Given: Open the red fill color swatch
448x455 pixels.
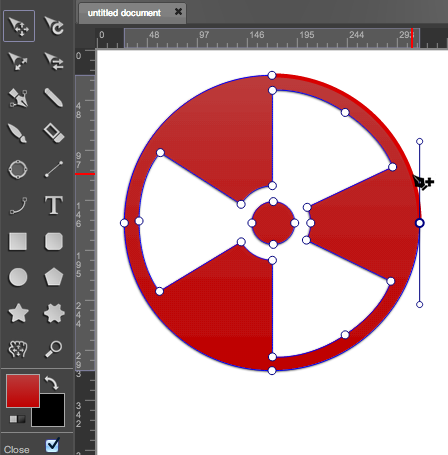Looking at the screenshot, I should (x=23, y=391).
